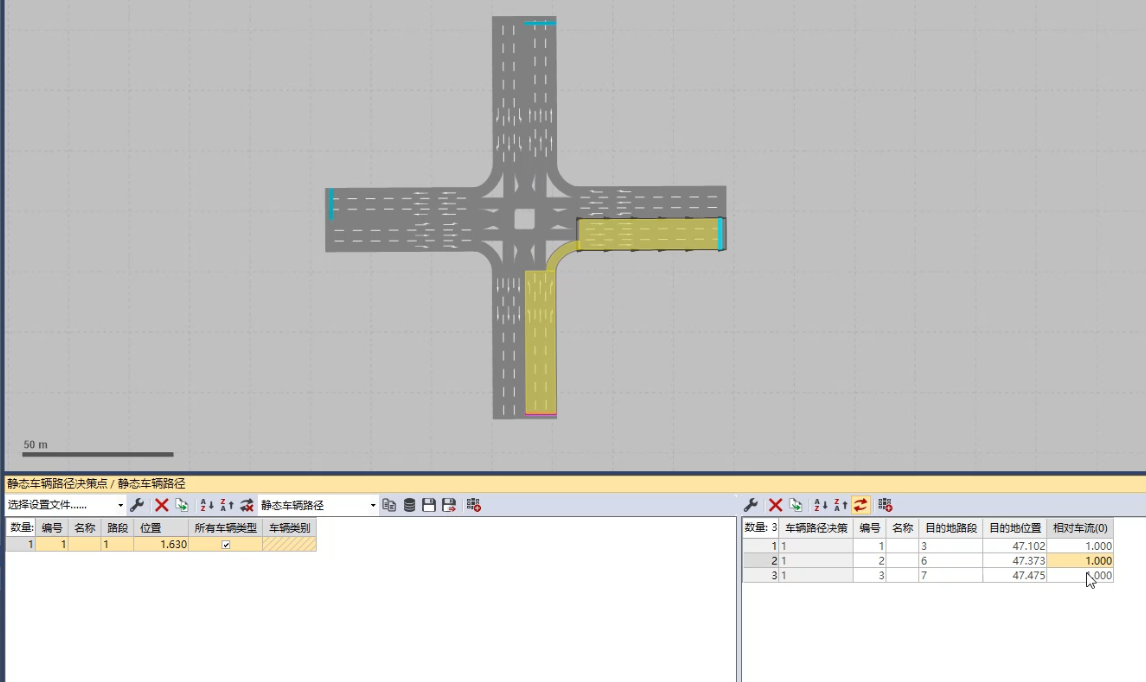Select the position cell showing 1.630
The image size is (1146, 682).
(x=161, y=545)
